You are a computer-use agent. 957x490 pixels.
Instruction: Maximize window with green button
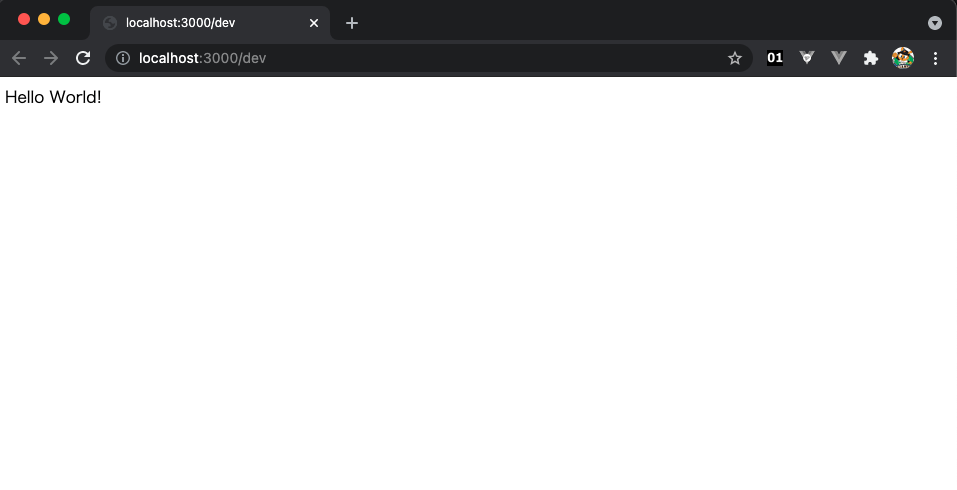click(x=64, y=19)
